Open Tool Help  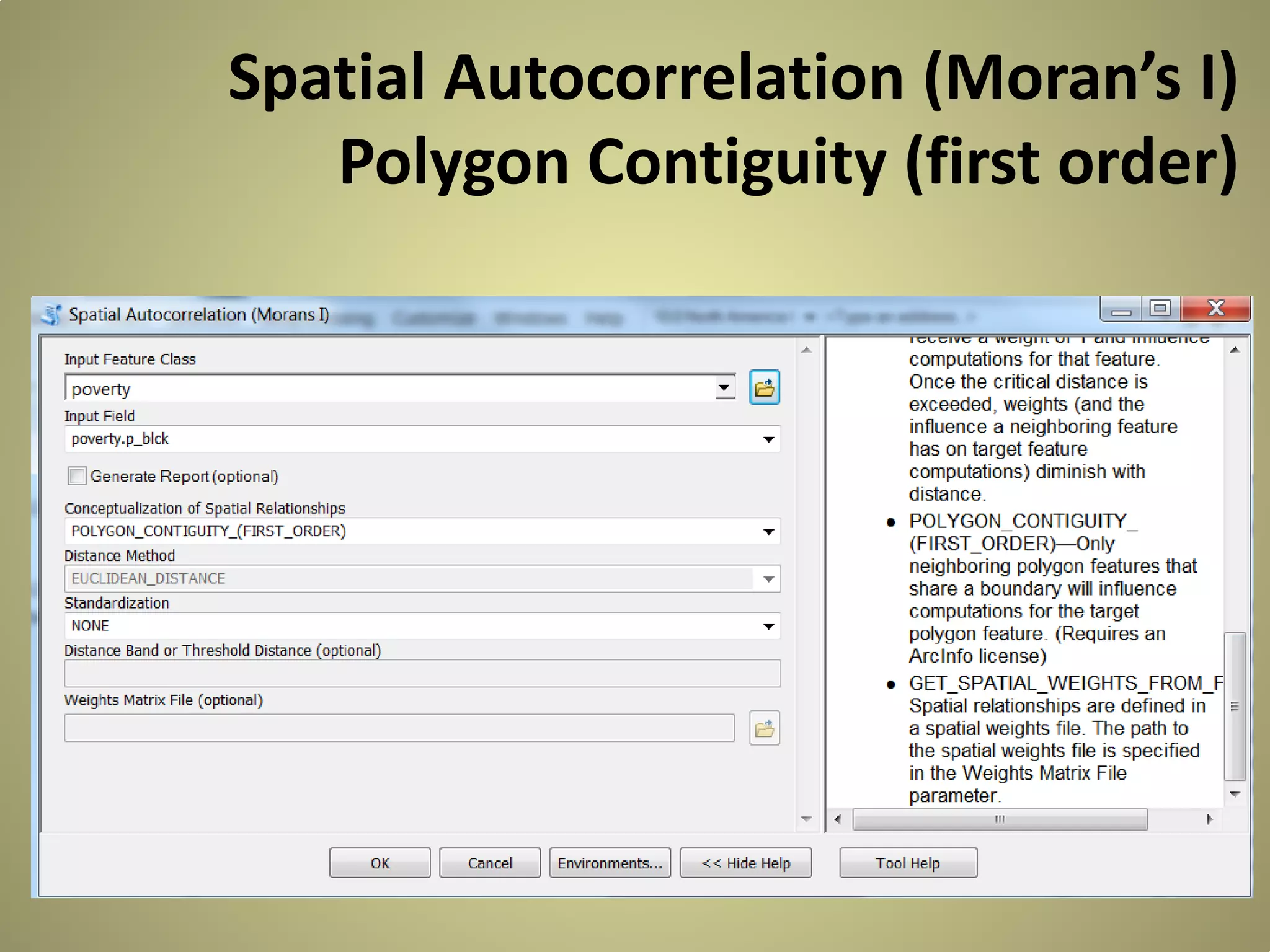(908, 863)
